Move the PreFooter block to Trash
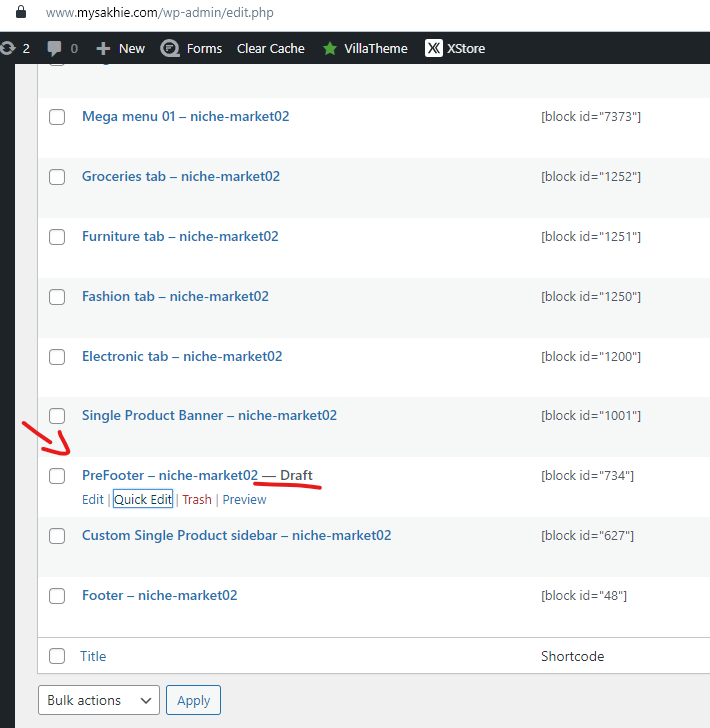Screen dimensions: 710x728 [x=197, y=500]
